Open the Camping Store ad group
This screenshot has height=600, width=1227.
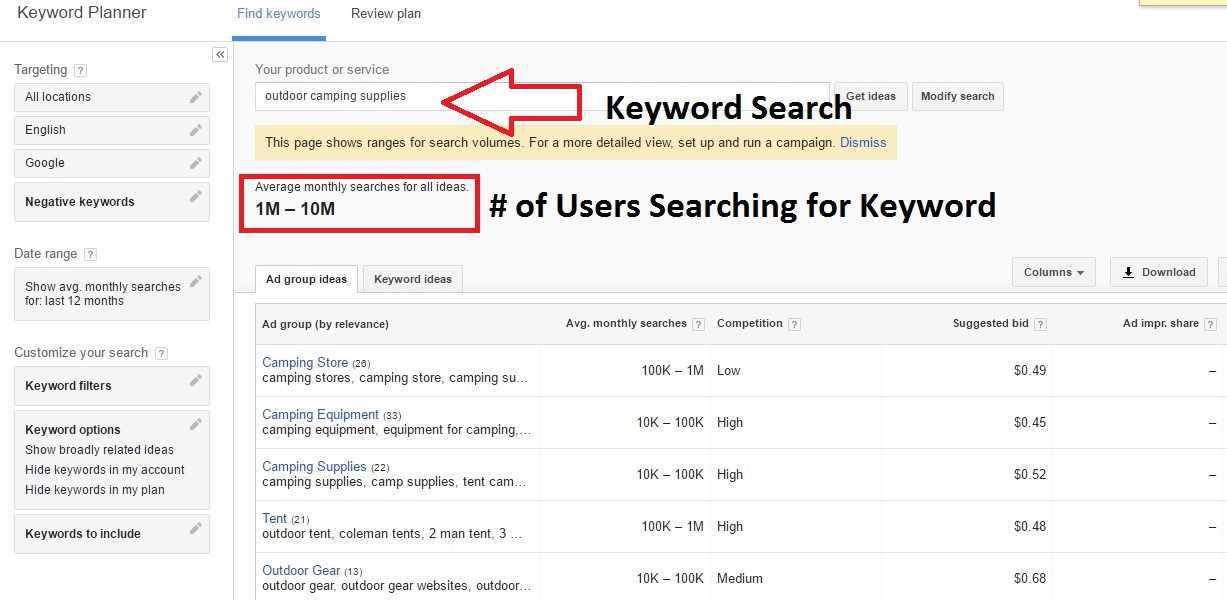[305, 363]
